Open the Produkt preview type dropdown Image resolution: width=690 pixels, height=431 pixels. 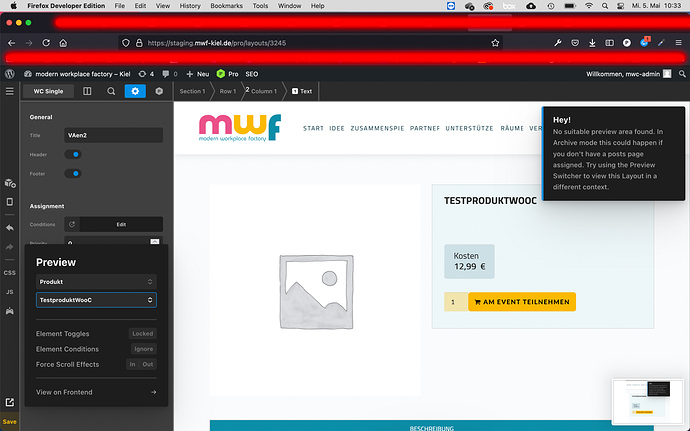[x=96, y=282]
